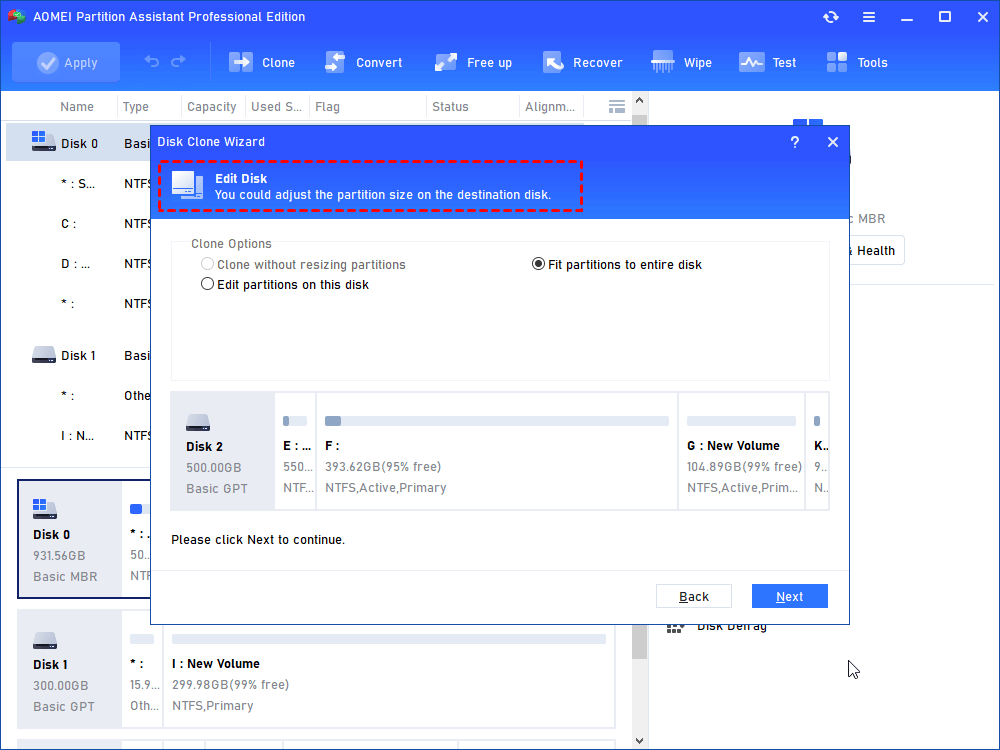
Task: Select the K: partition block
Action: [818, 451]
